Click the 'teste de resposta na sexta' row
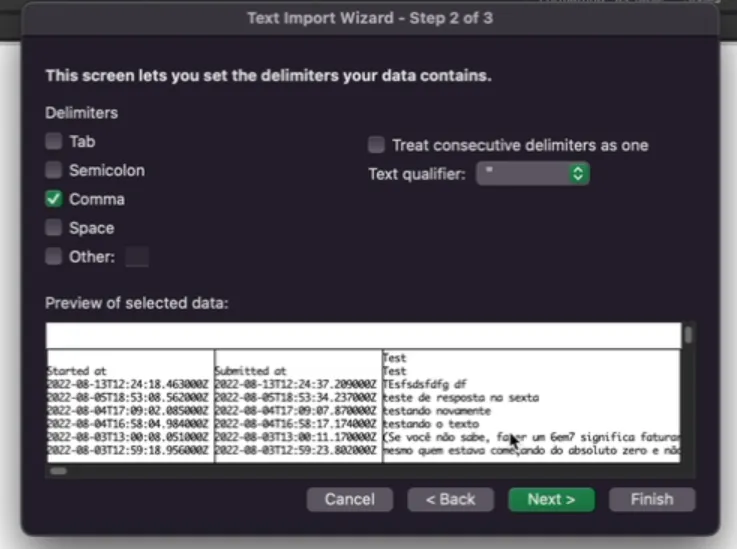This screenshot has width=737, height=549. point(461,398)
